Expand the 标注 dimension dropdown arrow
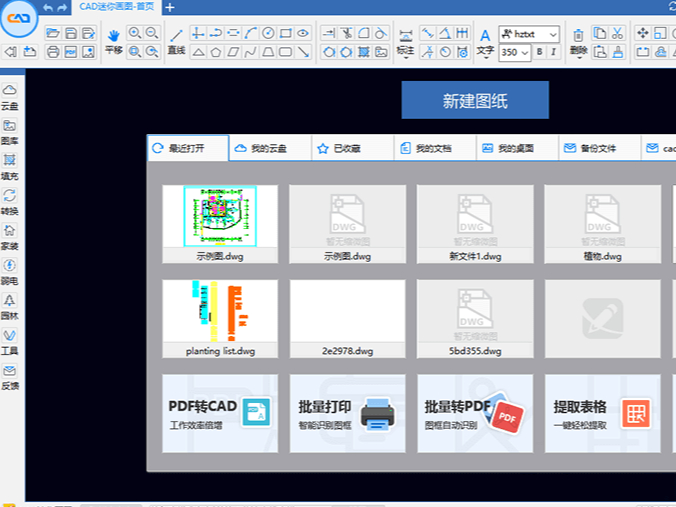 click(x=406, y=58)
